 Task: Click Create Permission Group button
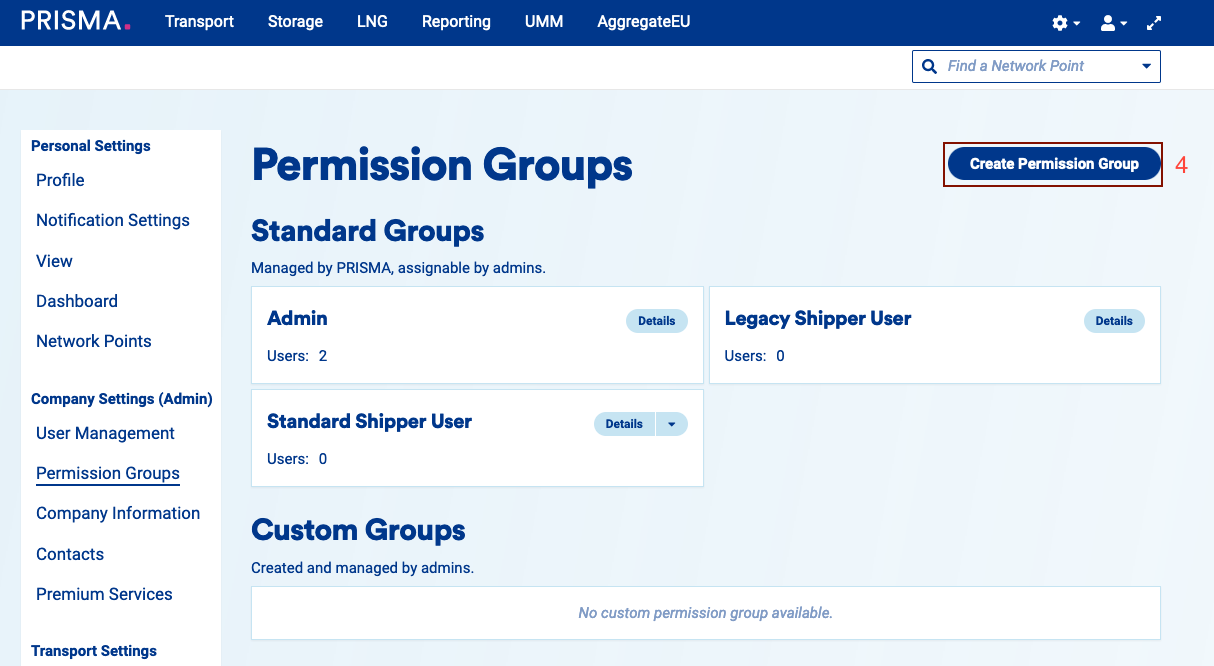click(1053, 164)
